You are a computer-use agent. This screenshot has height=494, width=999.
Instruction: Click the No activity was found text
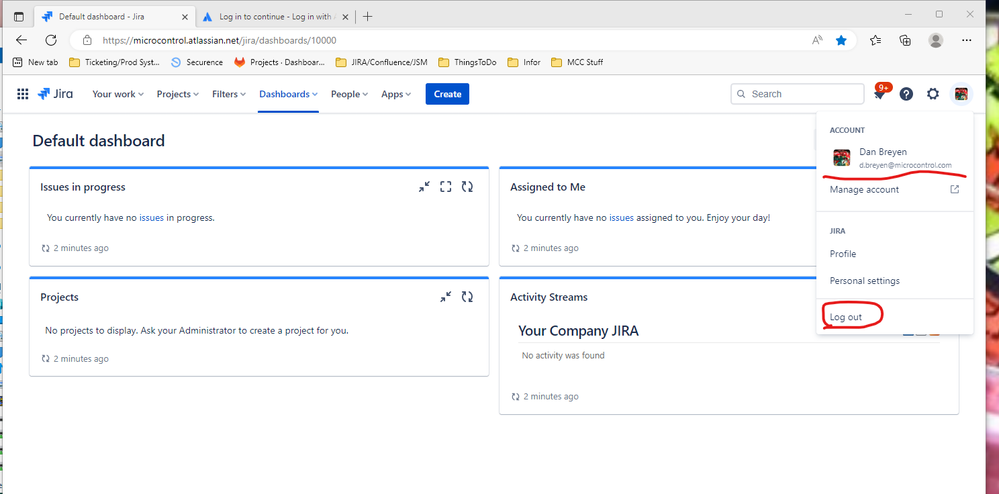[563, 355]
